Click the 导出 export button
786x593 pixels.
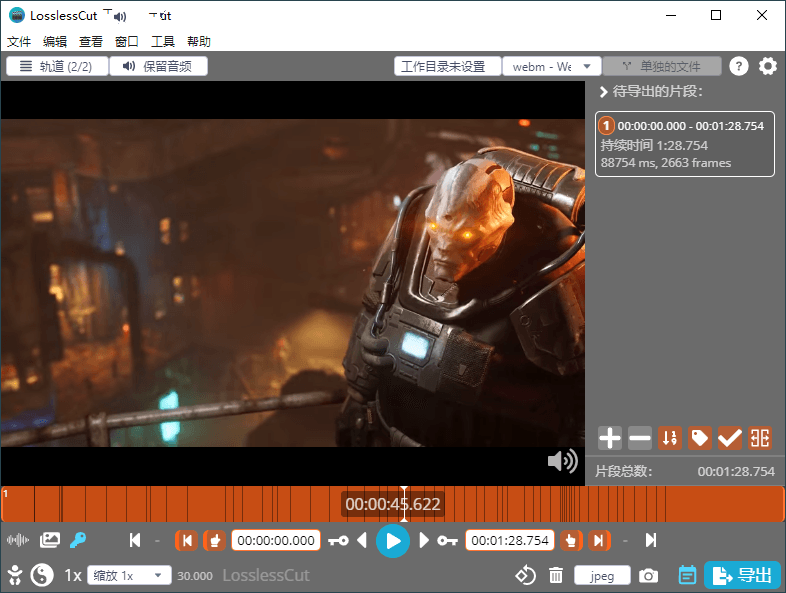[x=742, y=576]
